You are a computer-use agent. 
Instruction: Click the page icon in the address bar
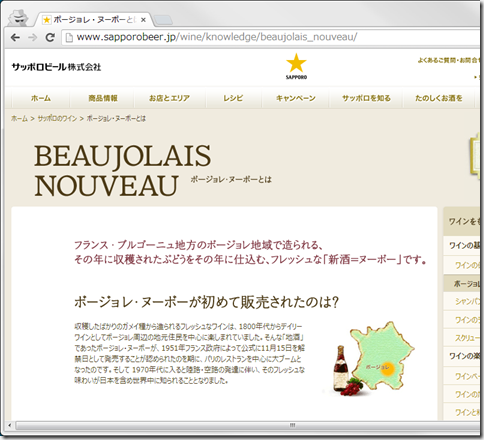point(69,37)
